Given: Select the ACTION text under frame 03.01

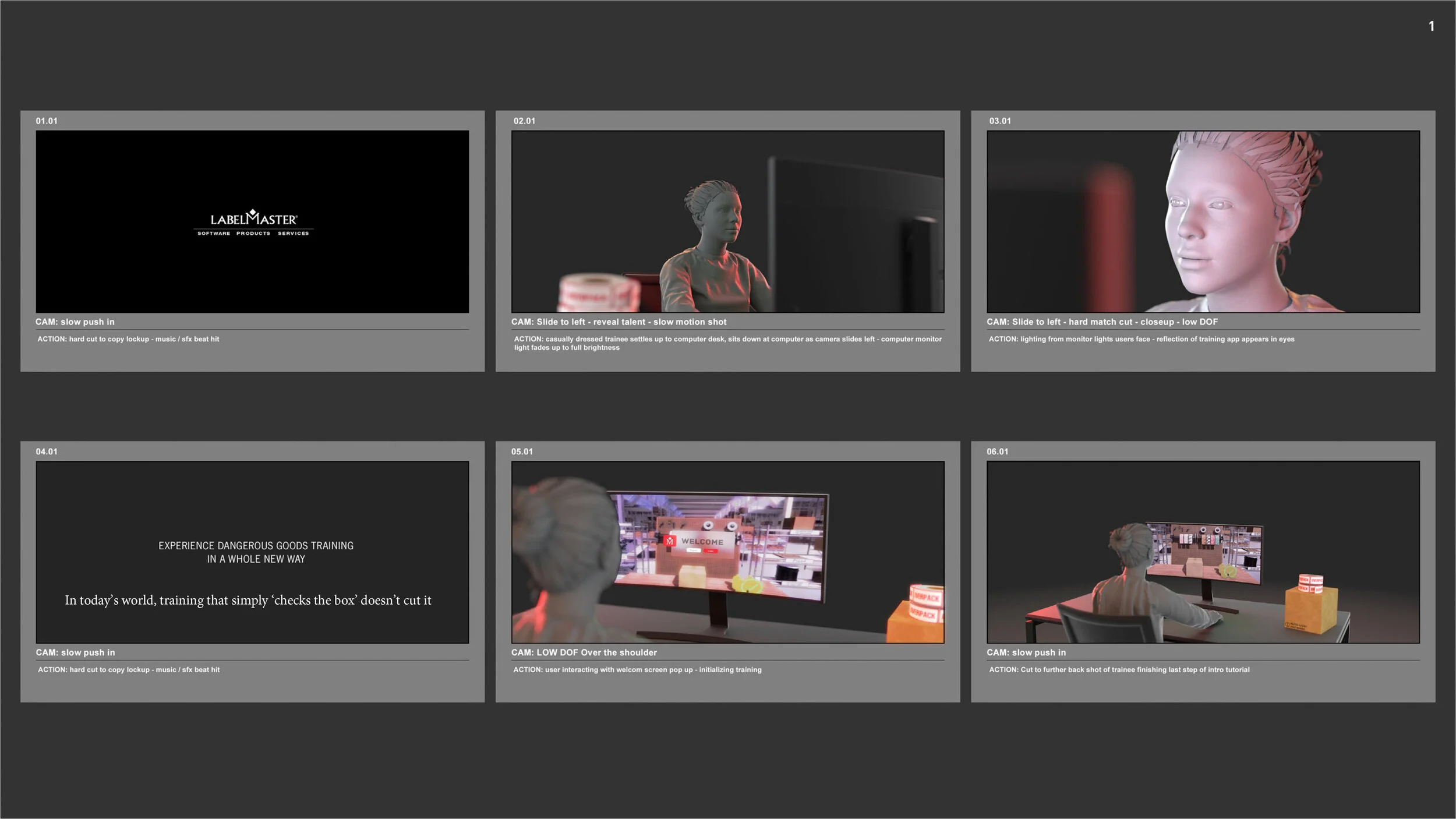Looking at the screenshot, I should point(1141,339).
